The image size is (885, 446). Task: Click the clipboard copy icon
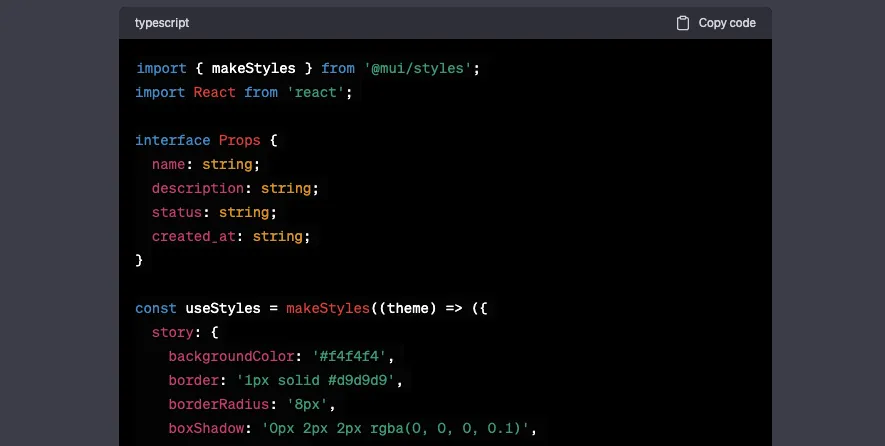pos(682,23)
